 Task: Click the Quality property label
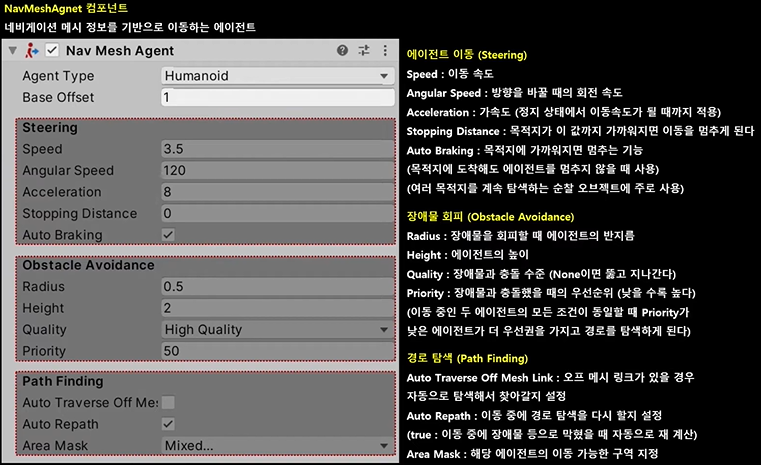(44, 330)
